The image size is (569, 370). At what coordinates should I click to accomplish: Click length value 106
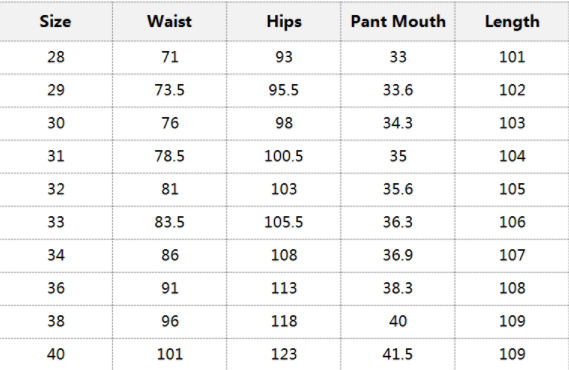(512, 222)
